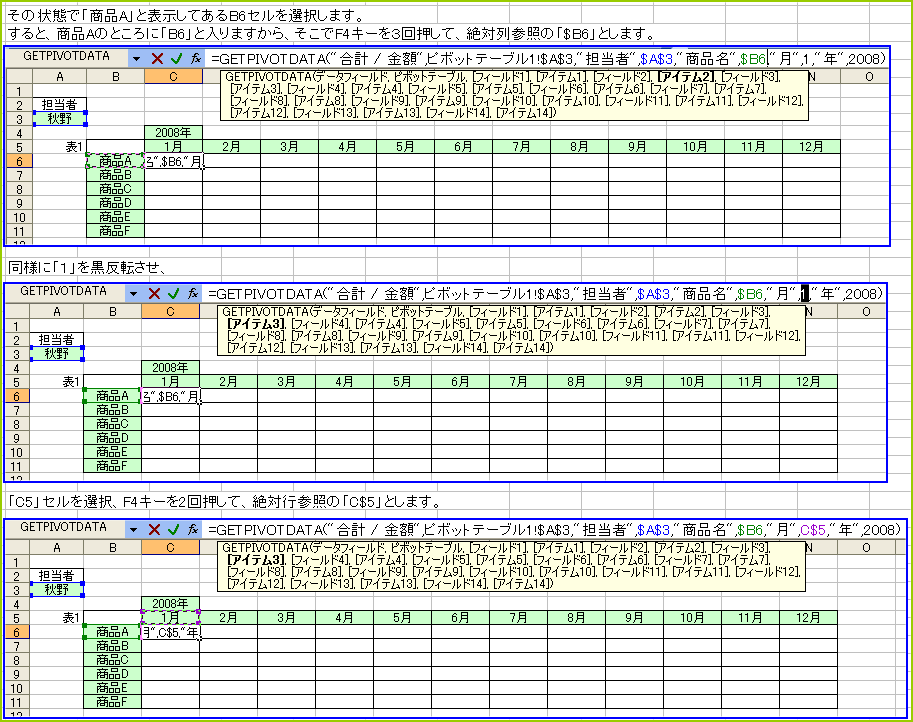Click cell 秋野 in the top screenshot

tap(59, 119)
